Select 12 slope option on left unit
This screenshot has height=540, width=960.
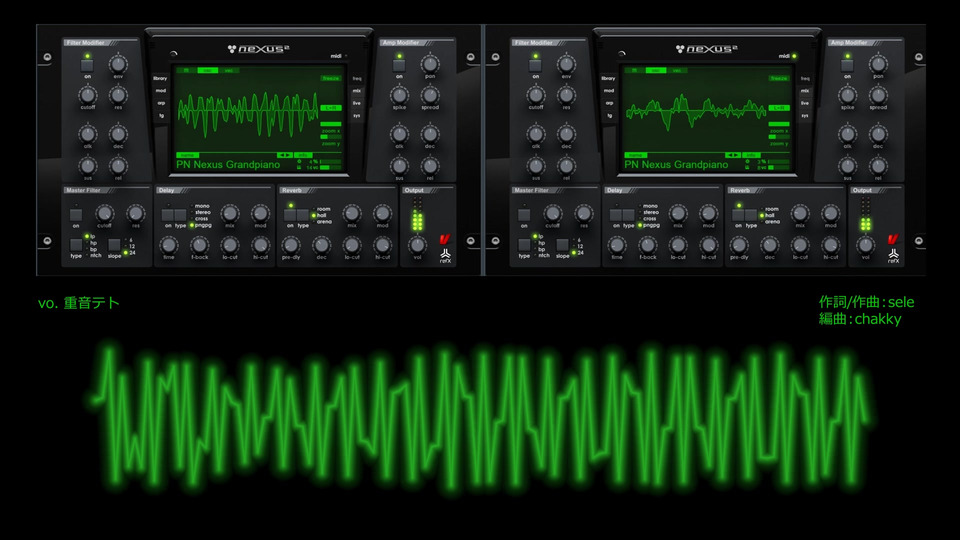coord(130,246)
